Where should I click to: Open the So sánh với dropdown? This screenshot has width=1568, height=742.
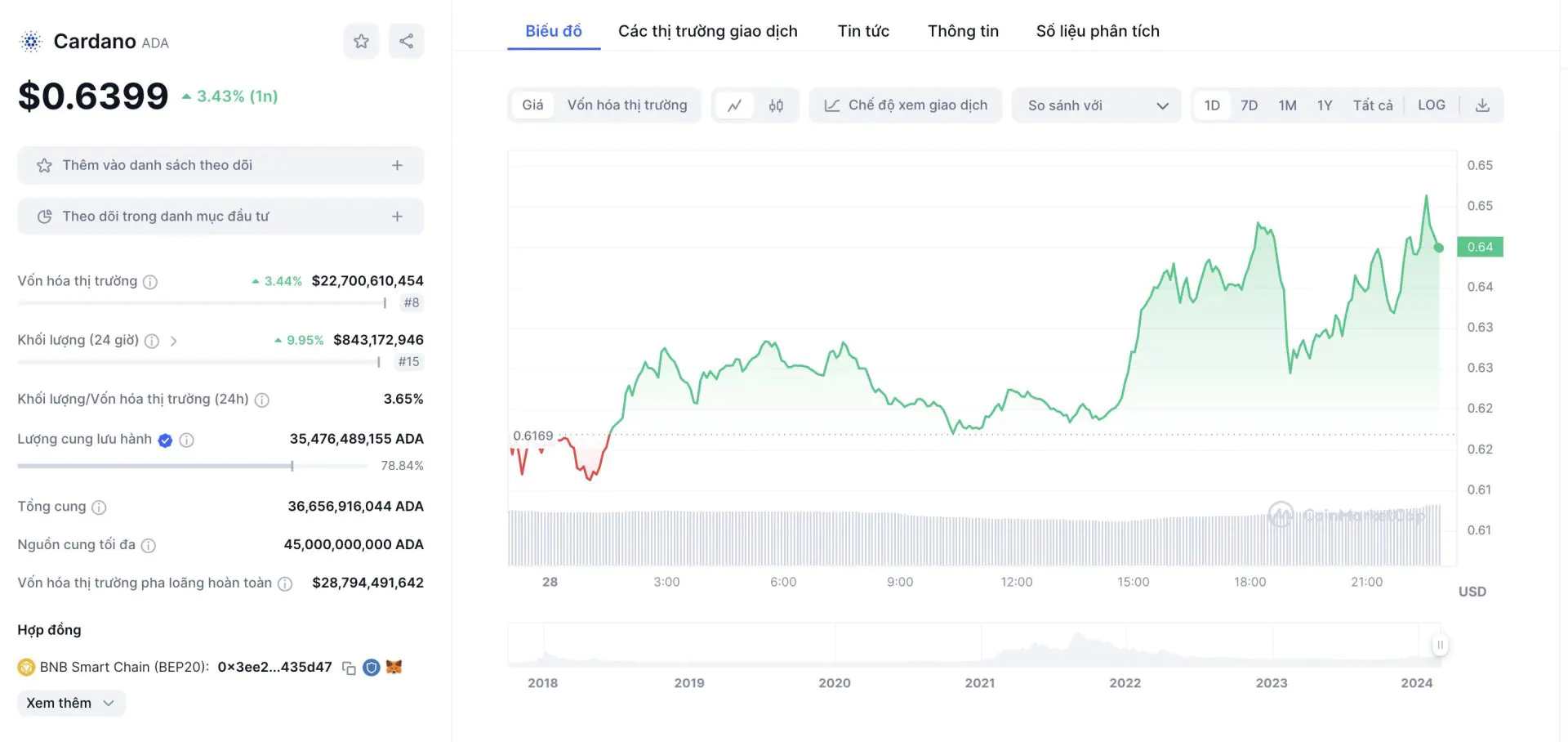(1097, 105)
